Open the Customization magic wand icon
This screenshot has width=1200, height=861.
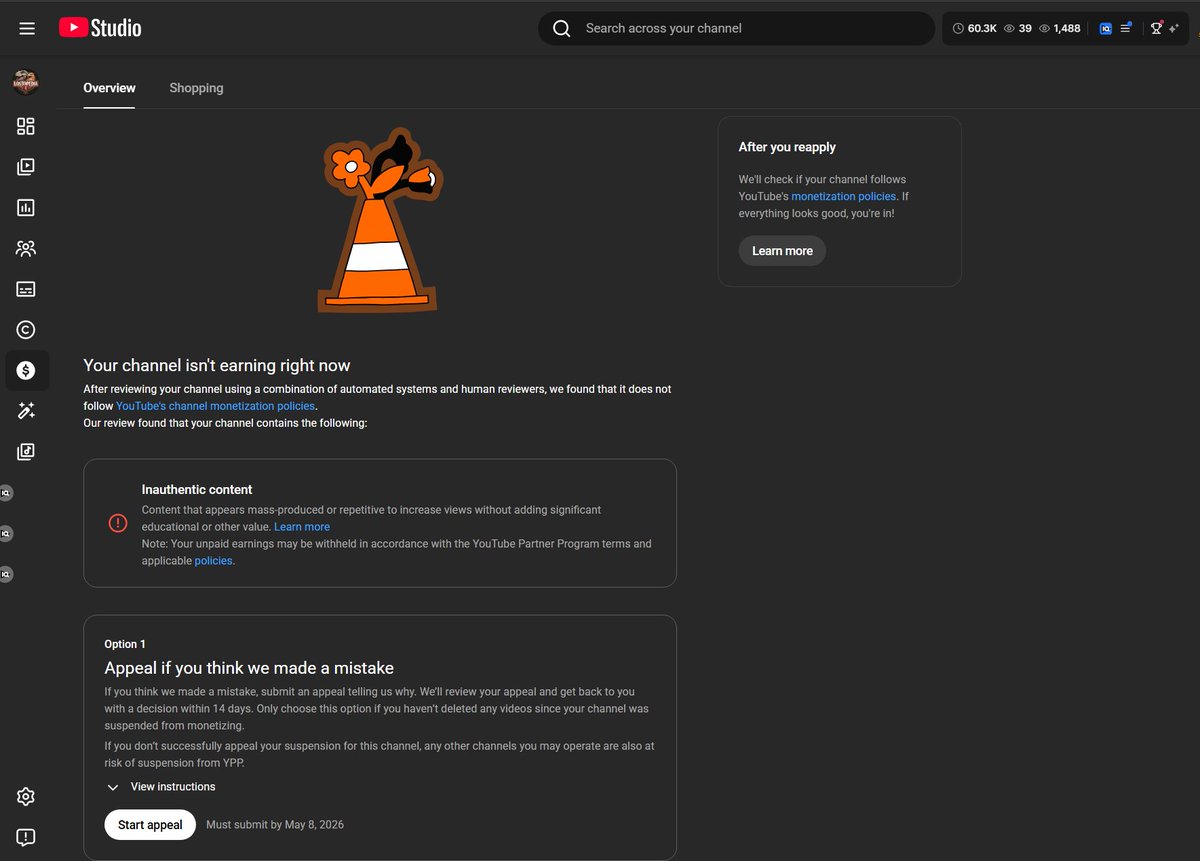click(x=26, y=411)
